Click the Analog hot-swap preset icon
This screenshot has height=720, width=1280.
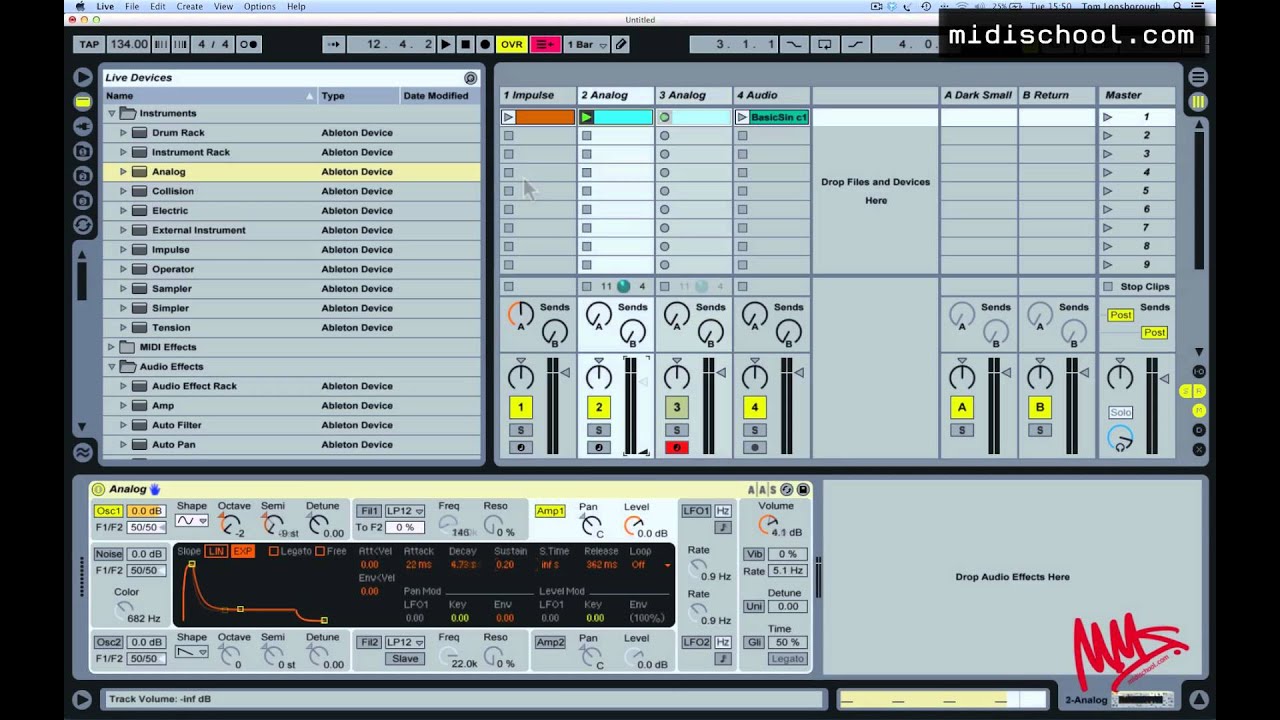point(786,490)
